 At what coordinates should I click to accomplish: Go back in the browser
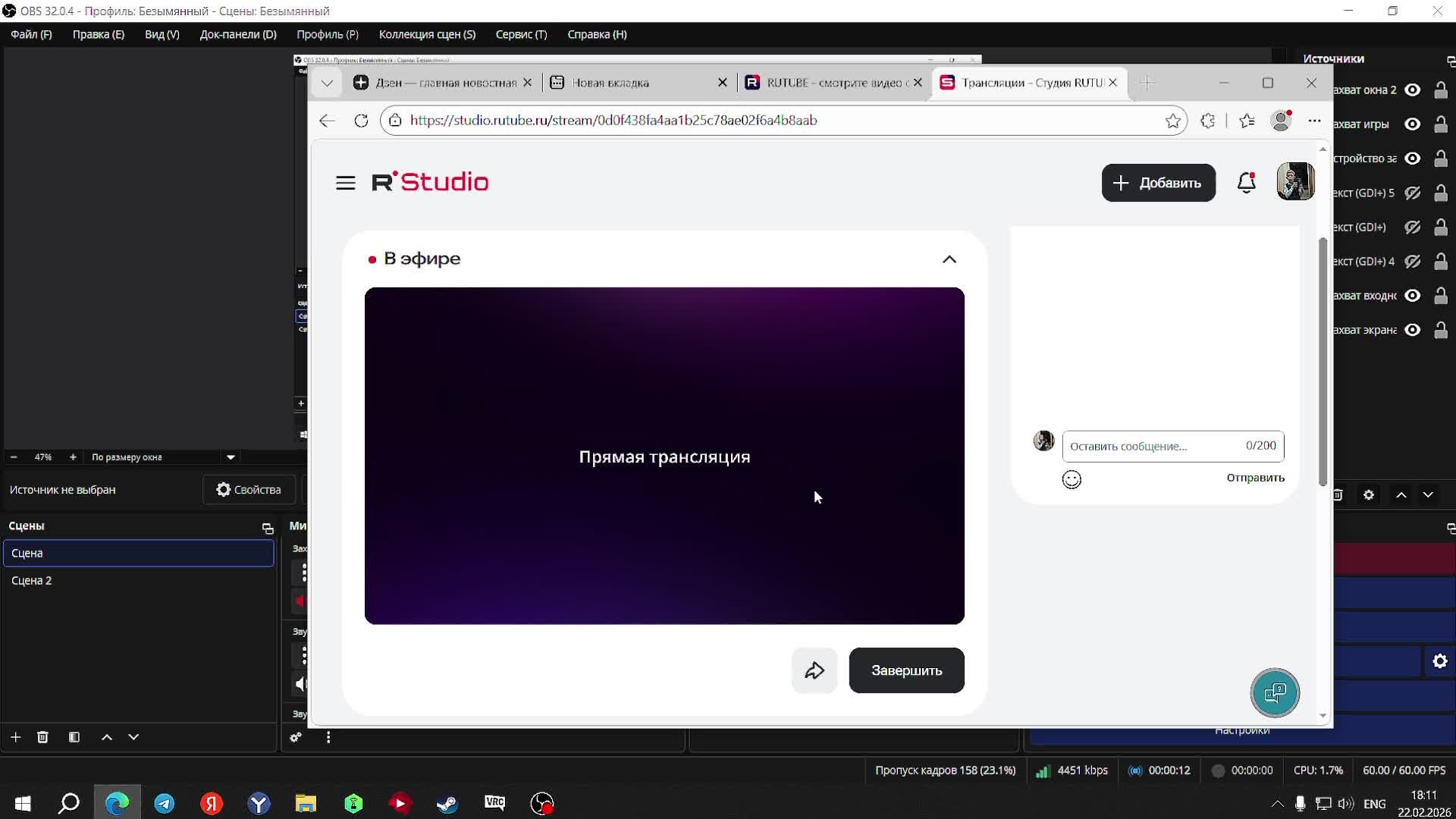pyautogui.click(x=327, y=121)
